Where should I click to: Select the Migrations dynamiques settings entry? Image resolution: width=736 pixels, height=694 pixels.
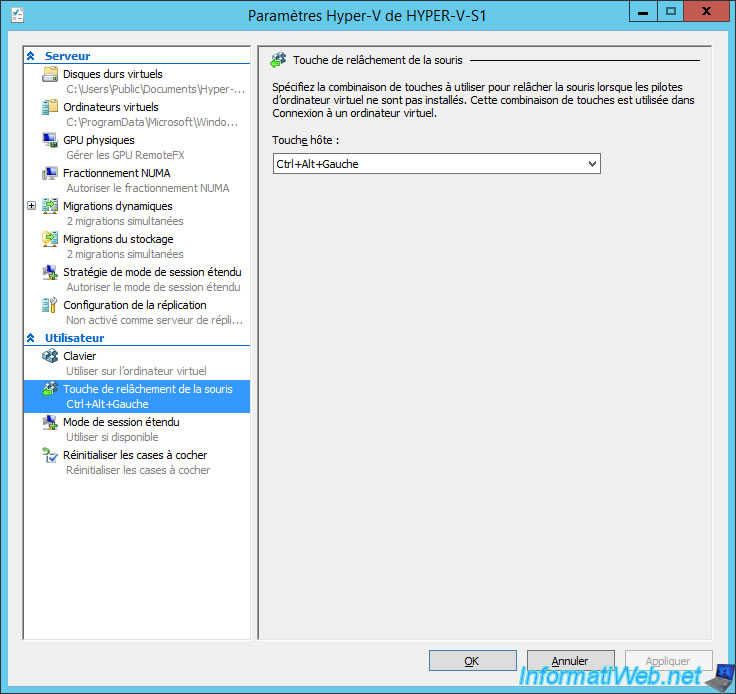117,207
